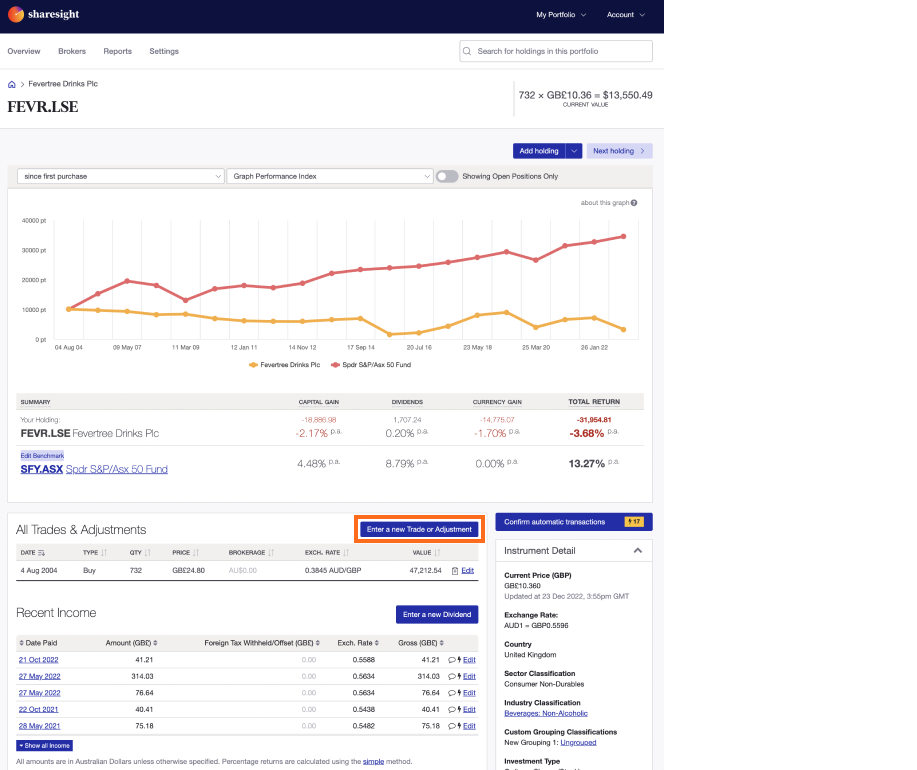Open the Beverages: Non-Alcoholic industry link
This screenshot has width=917, height=770.
(x=546, y=713)
